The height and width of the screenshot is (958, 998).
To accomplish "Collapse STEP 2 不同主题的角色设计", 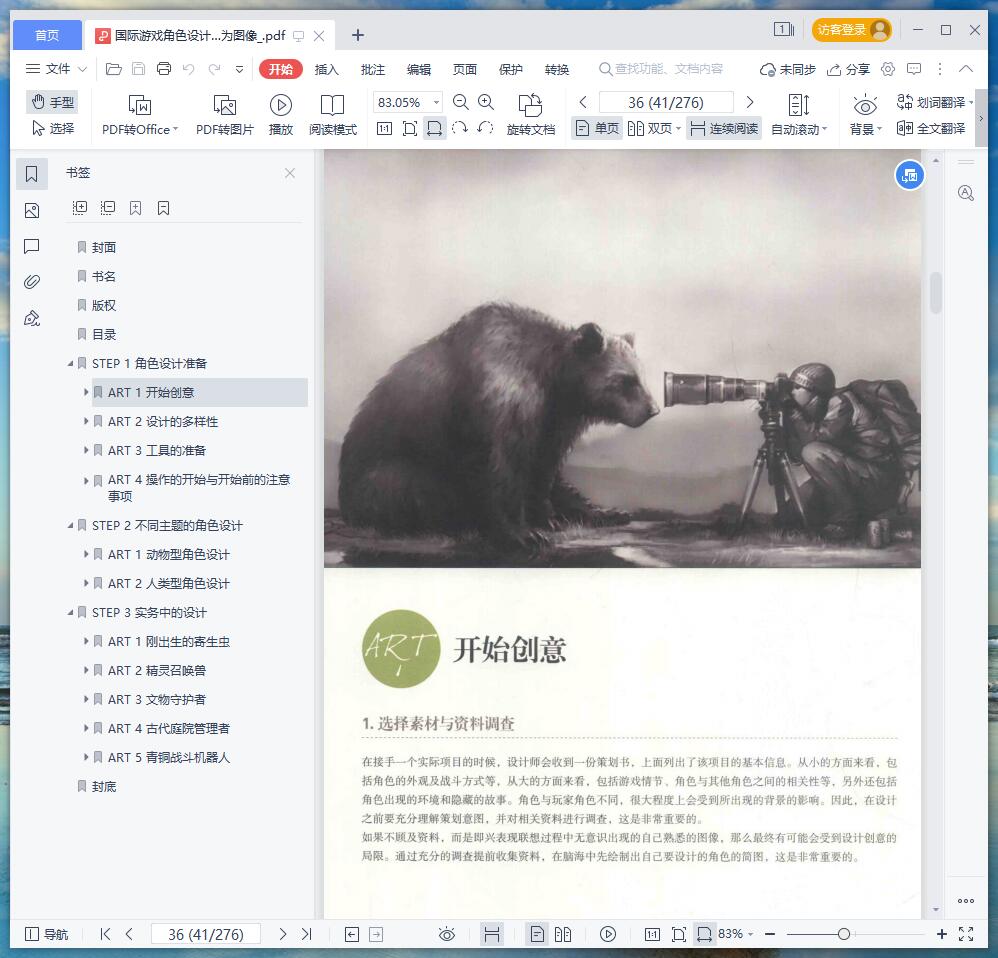I will coord(71,526).
